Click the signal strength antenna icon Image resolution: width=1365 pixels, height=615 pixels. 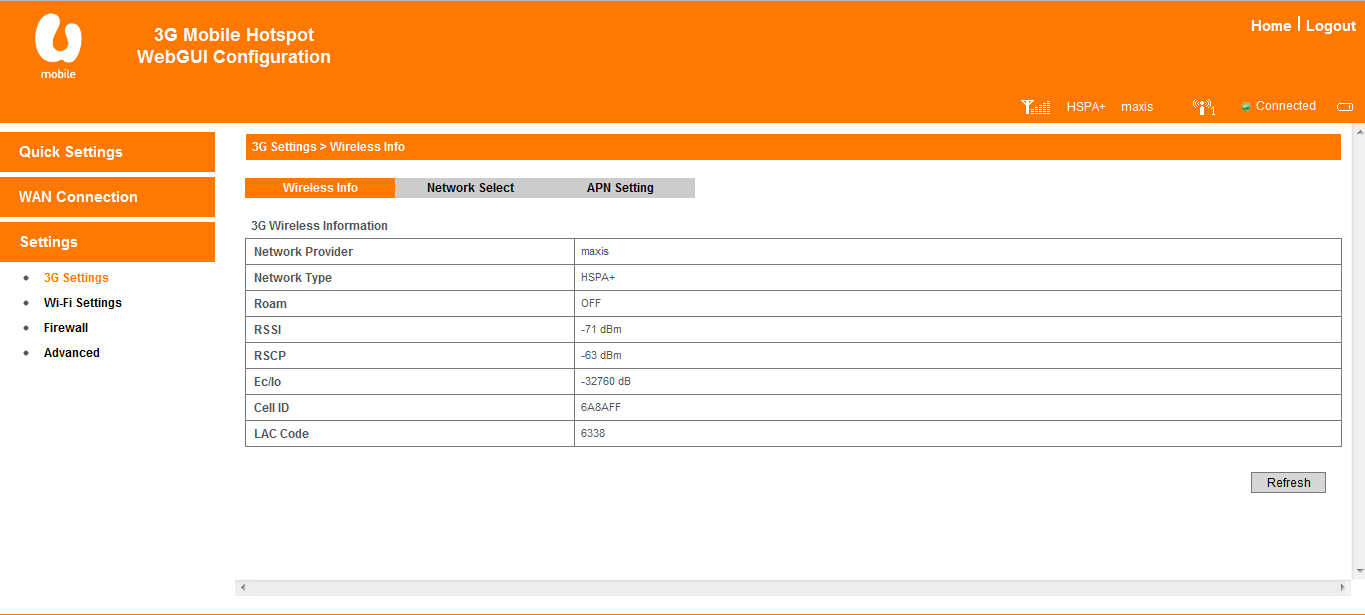1035,107
